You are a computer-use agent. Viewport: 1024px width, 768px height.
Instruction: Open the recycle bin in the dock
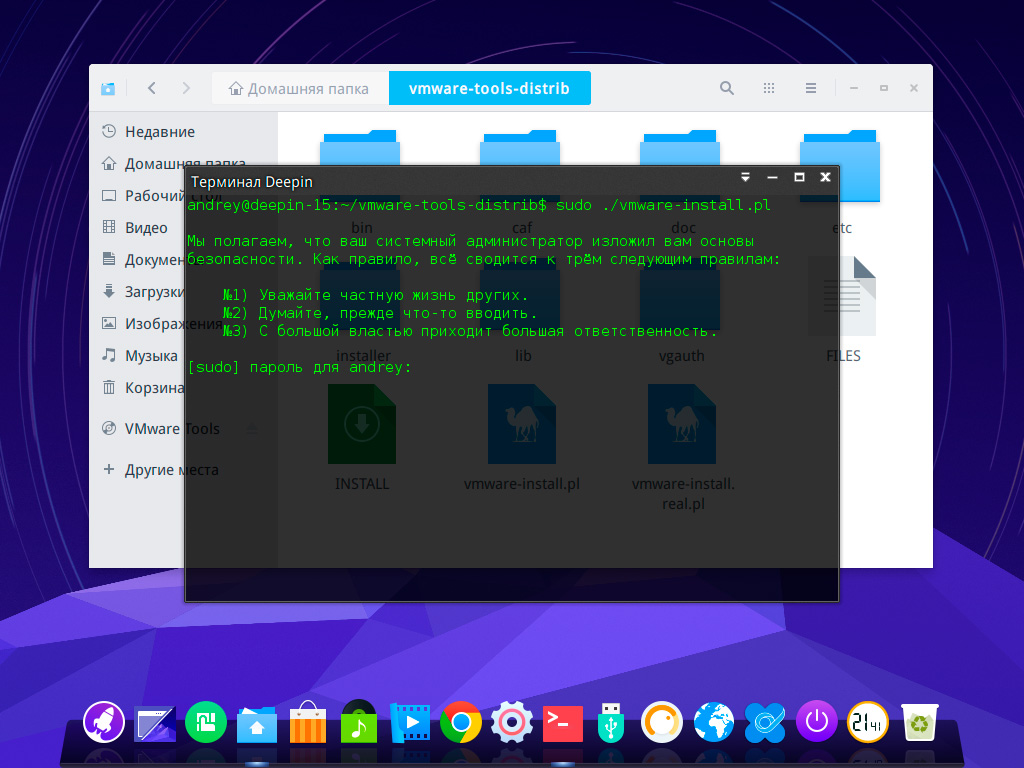click(x=919, y=721)
